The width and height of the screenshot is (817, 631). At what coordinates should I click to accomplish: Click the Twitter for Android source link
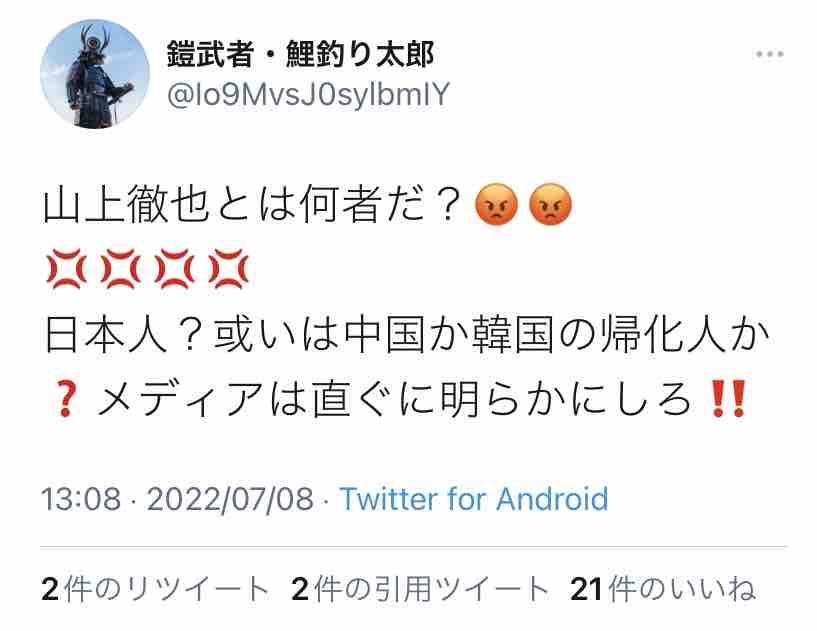[x=474, y=499]
